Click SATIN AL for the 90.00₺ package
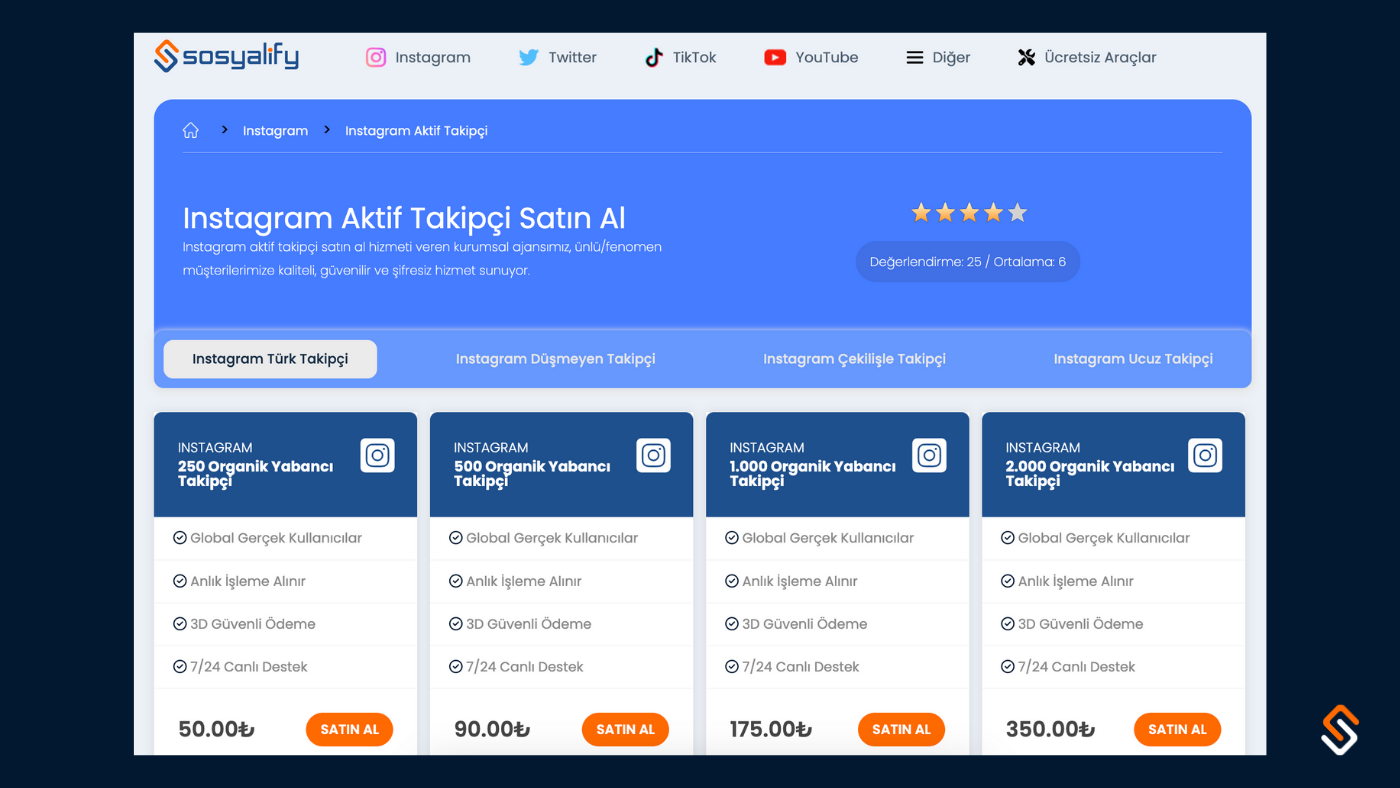 [x=625, y=729]
